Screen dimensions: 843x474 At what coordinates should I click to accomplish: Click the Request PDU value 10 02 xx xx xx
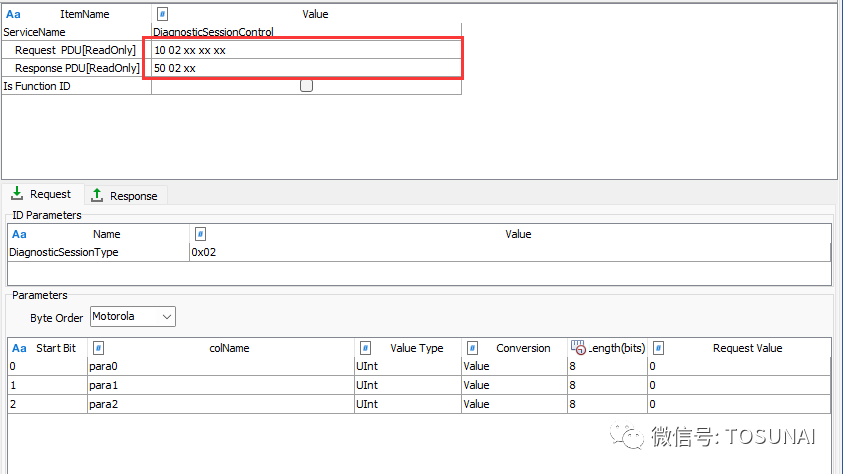[306, 50]
